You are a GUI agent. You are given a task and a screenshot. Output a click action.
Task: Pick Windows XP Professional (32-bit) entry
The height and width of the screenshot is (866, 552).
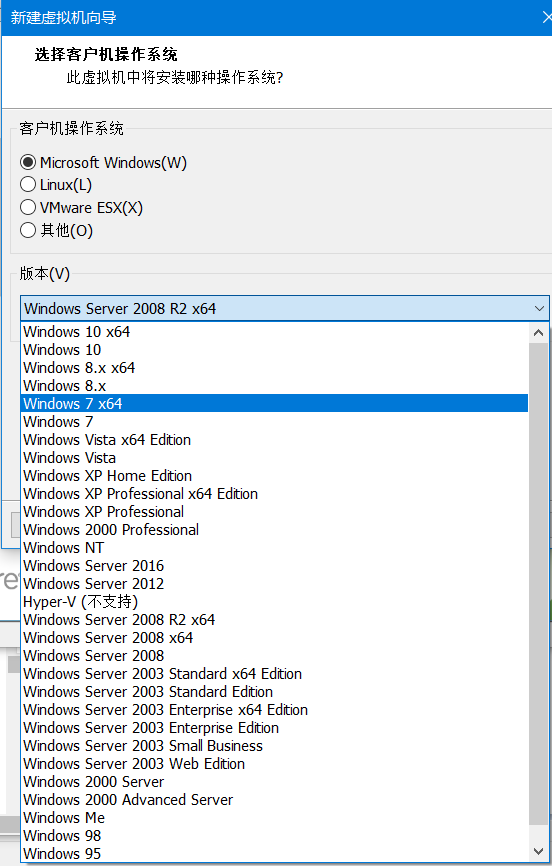(x=275, y=511)
